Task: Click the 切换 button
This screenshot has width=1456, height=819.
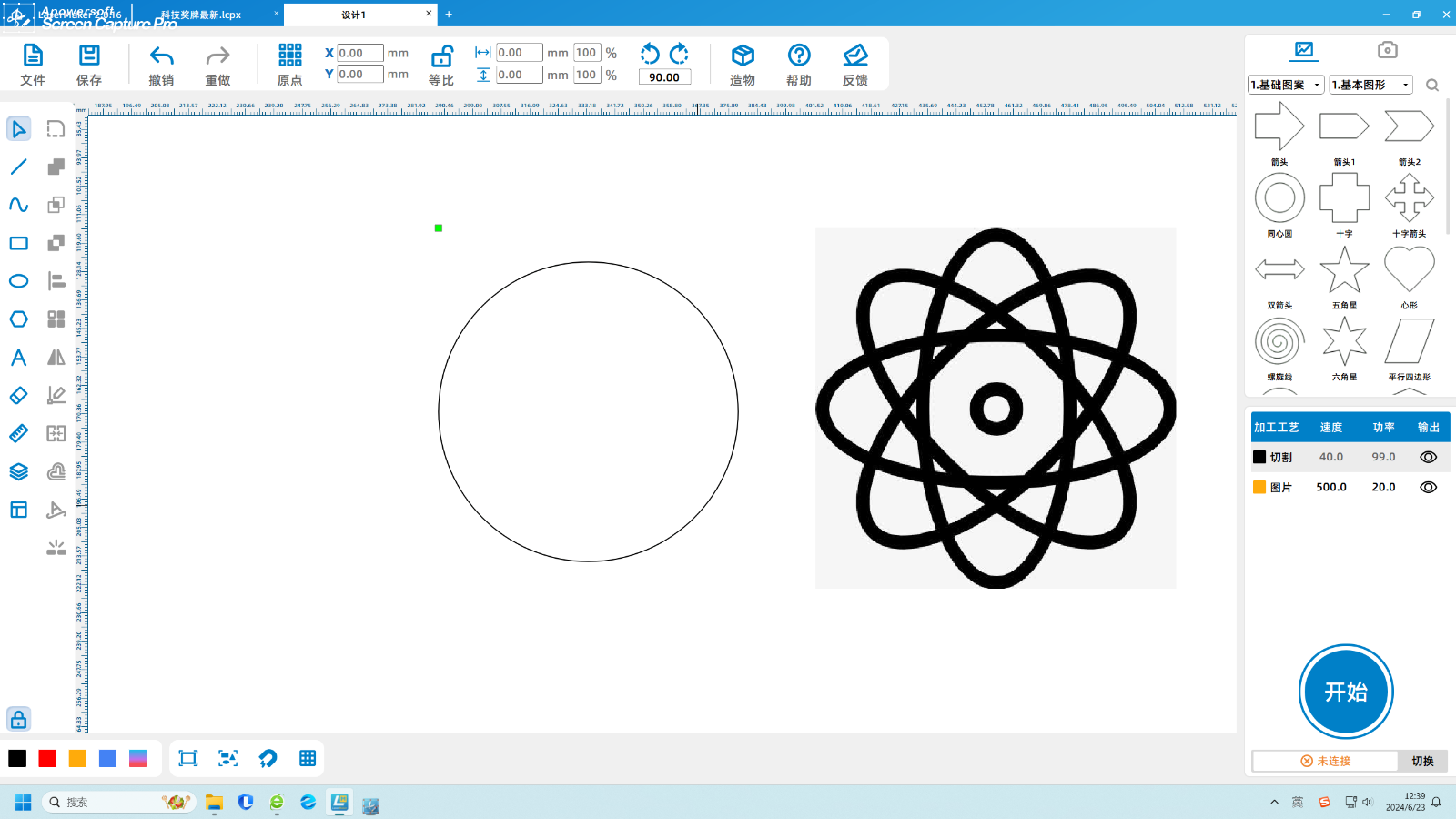Action: pyautogui.click(x=1421, y=761)
